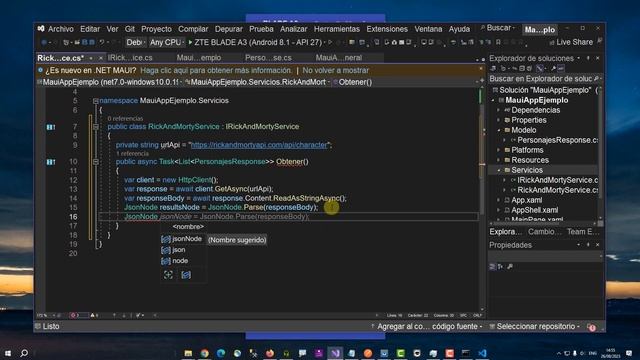Click Live Share button
The width and height of the screenshot is (640, 360).
(571, 42)
